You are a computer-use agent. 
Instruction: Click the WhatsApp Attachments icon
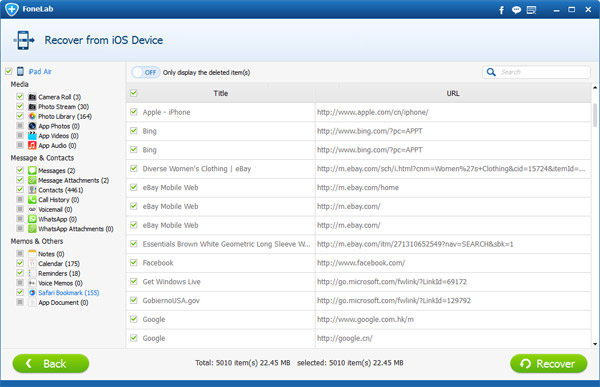click(x=32, y=229)
